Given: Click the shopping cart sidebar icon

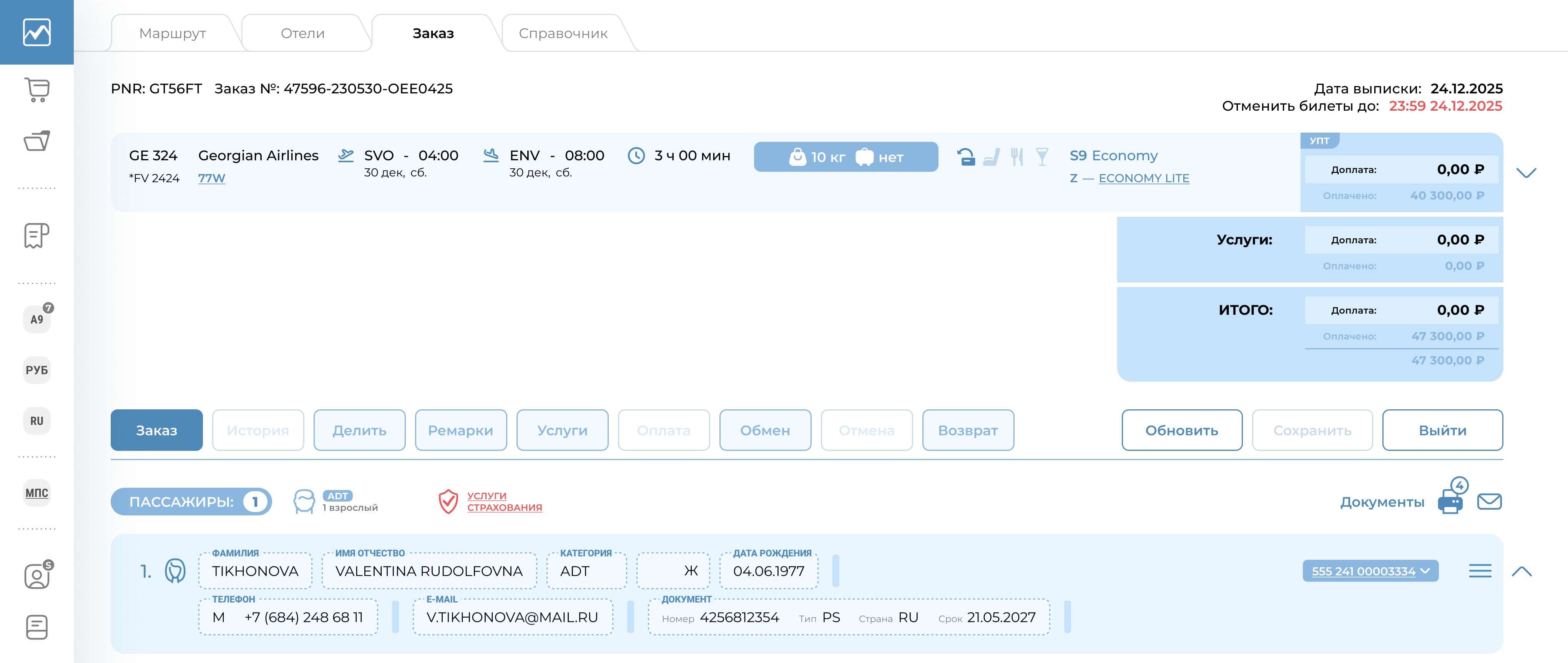Looking at the screenshot, I should (37, 90).
